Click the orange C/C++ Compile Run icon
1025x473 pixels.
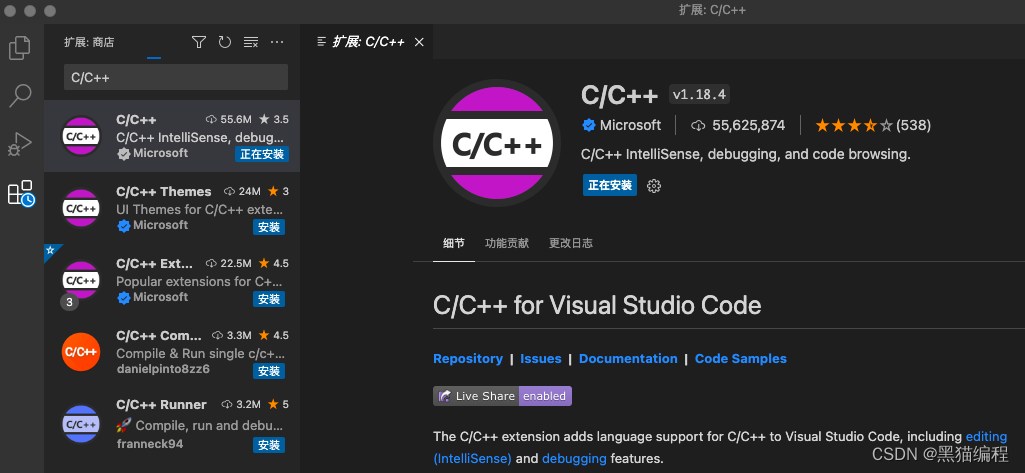(80, 352)
